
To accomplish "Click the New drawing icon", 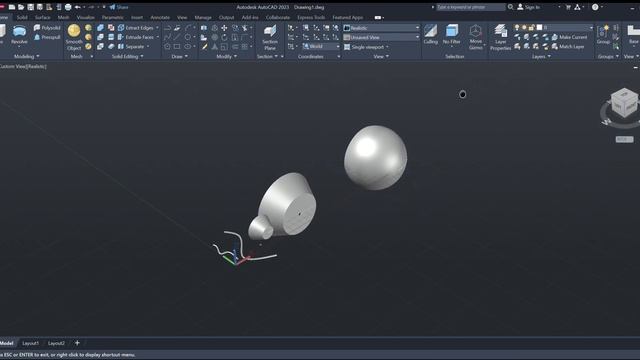I will pos(12,7).
